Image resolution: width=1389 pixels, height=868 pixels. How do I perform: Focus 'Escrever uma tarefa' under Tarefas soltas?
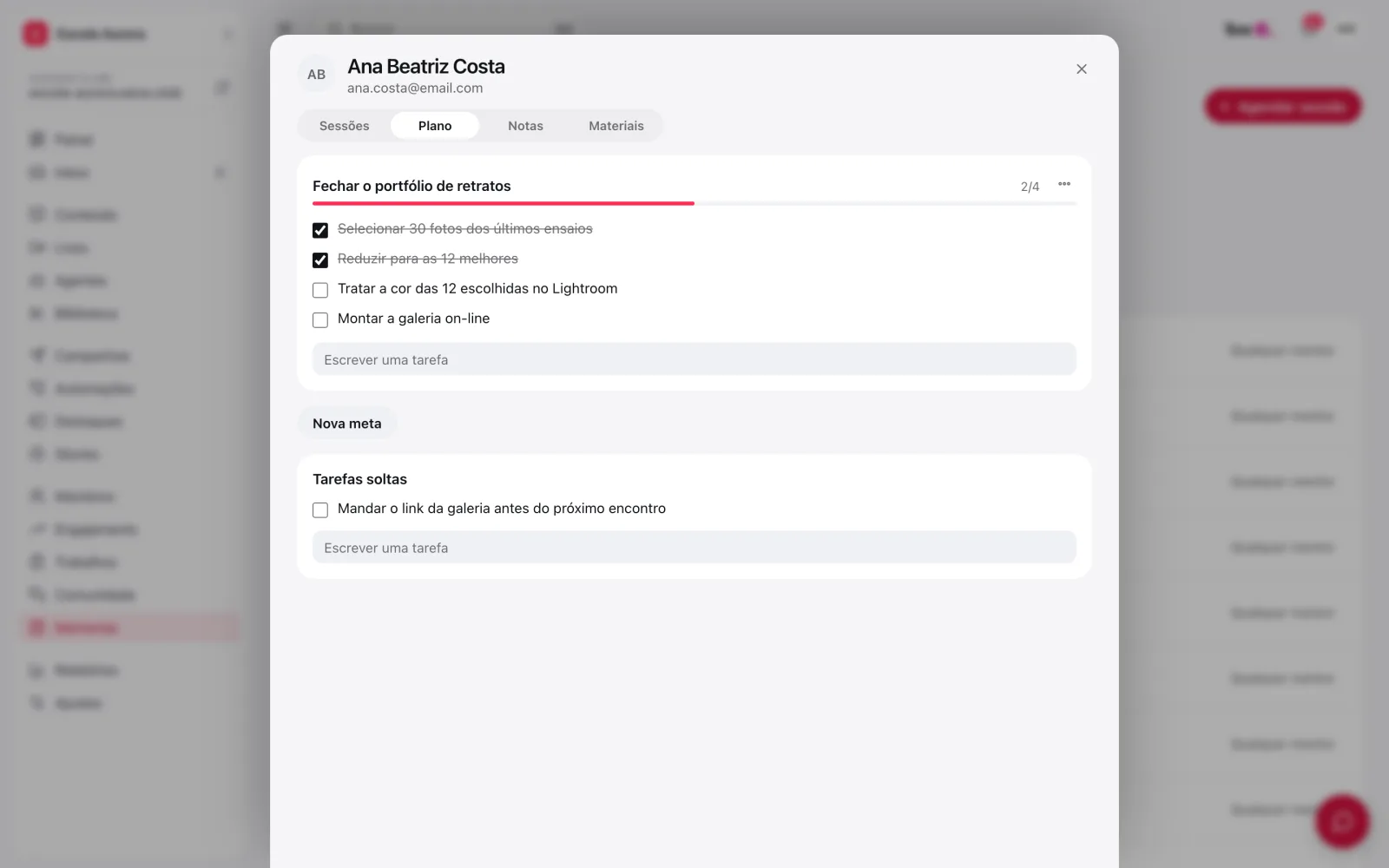[694, 548]
